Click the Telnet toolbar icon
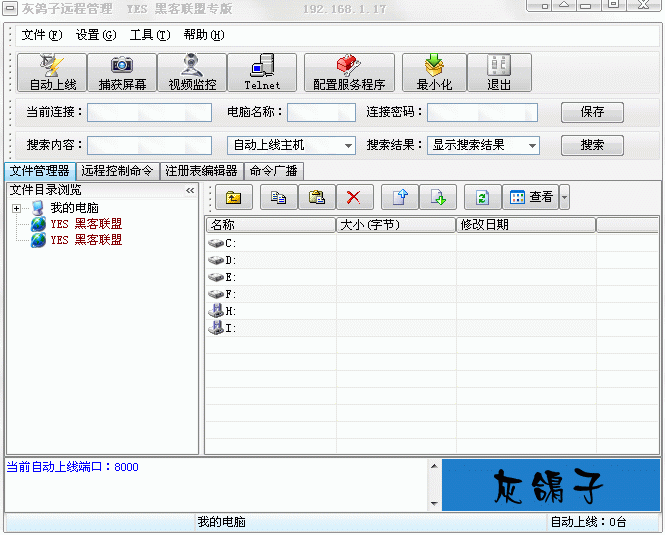Image resolution: width=665 pixels, height=535 pixels. [x=262, y=73]
